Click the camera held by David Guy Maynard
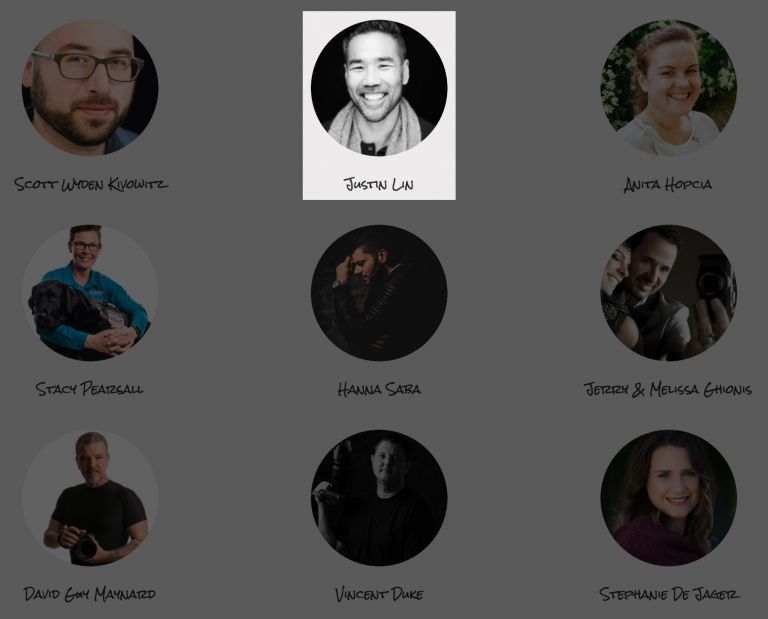 [x=86, y=546]
